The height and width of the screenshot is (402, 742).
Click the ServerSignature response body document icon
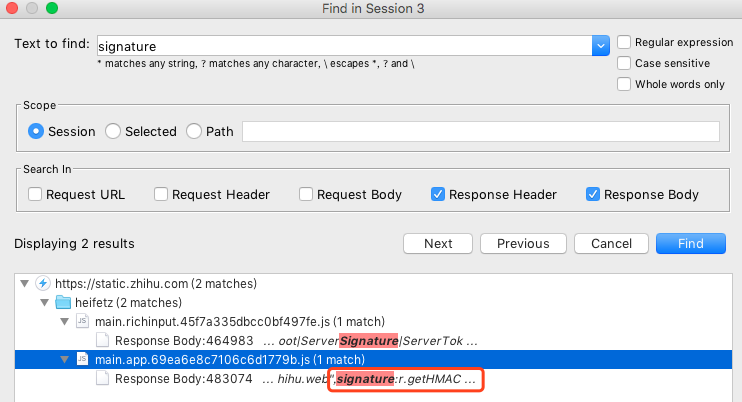102,340
